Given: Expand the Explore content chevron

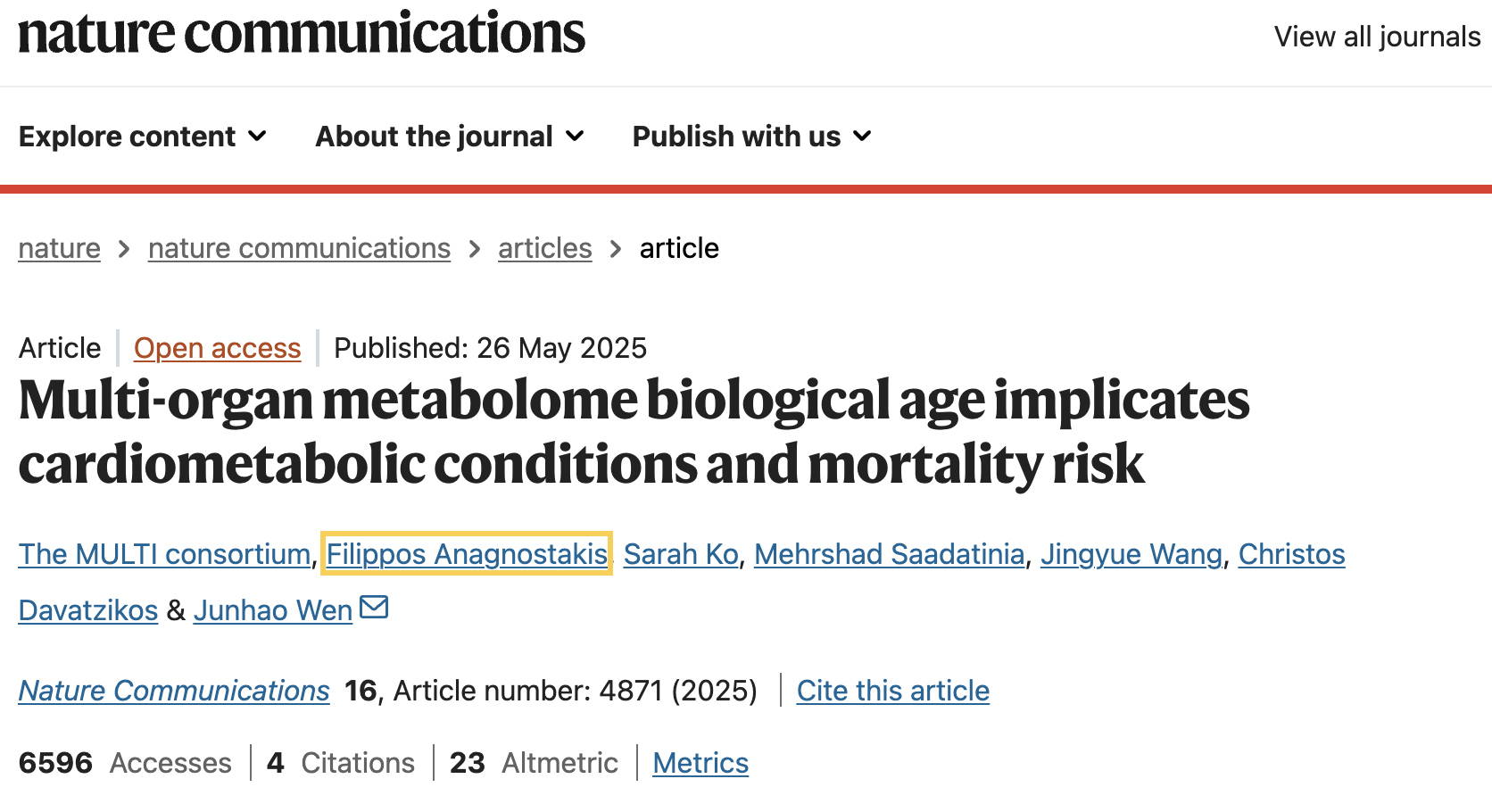Looking at the screenshot, I should click(x=258, y=137).
